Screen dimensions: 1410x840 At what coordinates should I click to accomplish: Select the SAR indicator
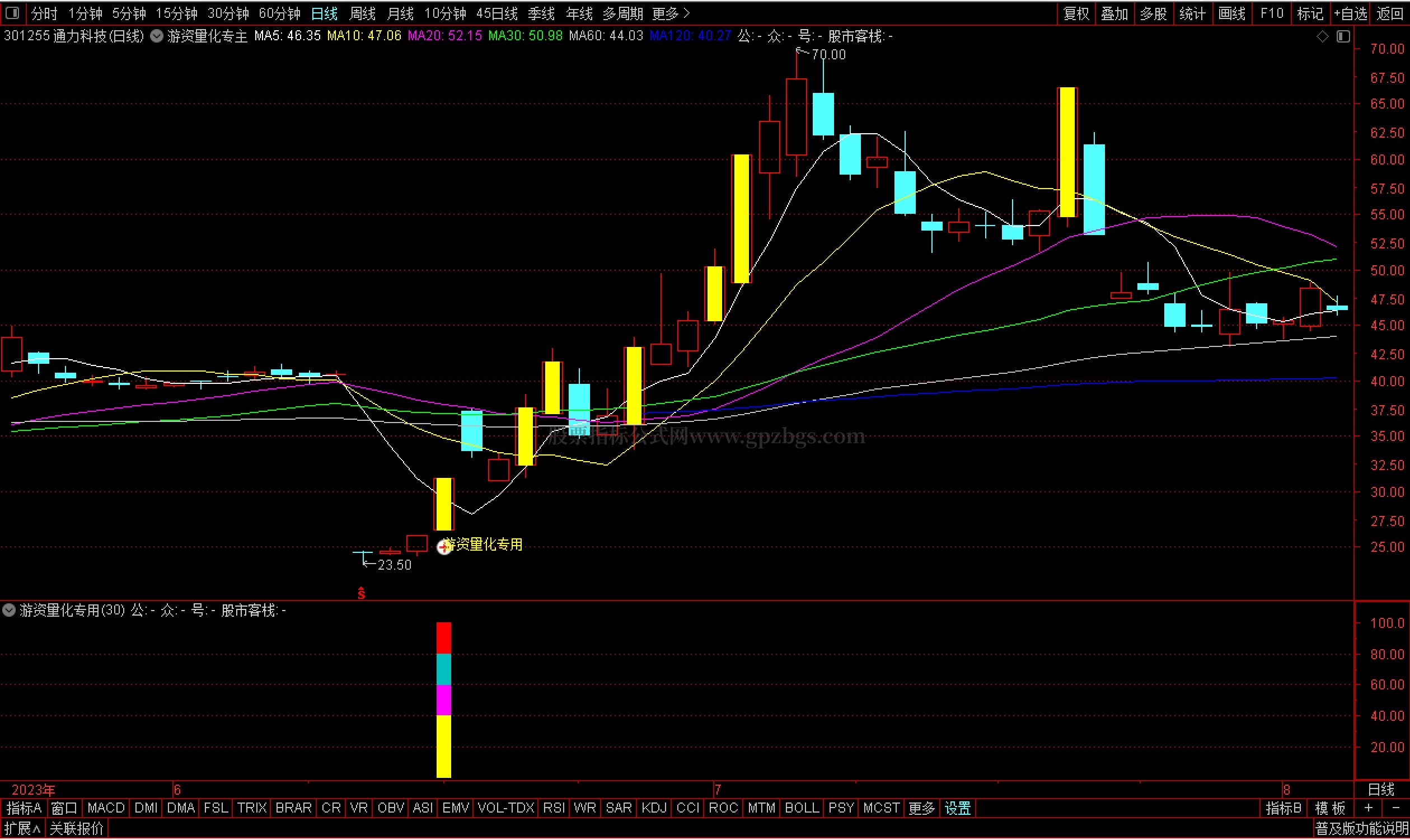(x=619, y=809)
